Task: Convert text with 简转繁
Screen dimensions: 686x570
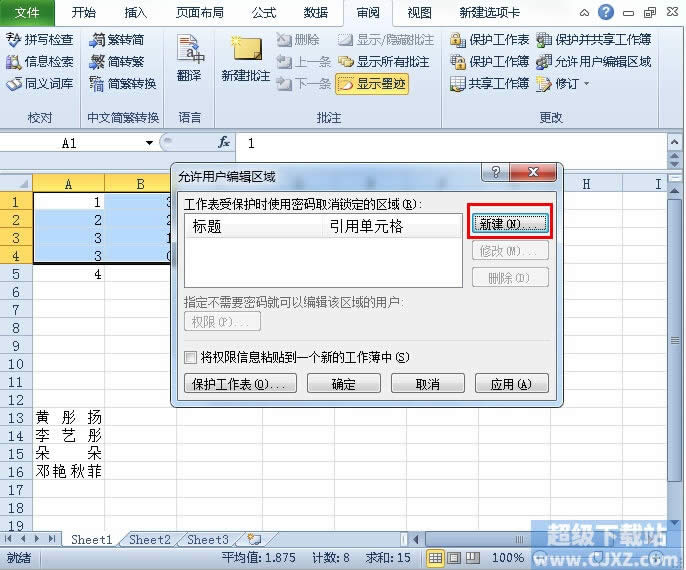Action: [x=116, y=62]
